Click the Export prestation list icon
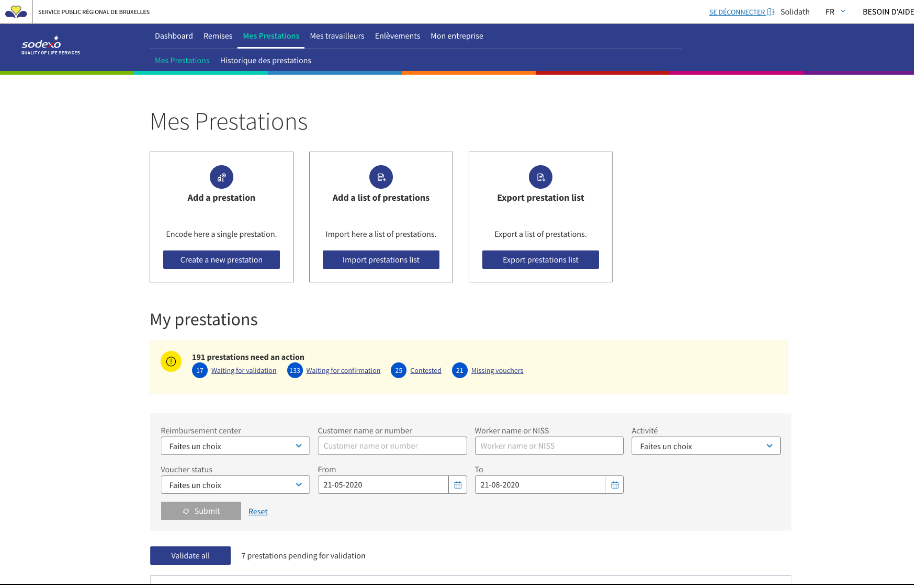 click(540, 177)
